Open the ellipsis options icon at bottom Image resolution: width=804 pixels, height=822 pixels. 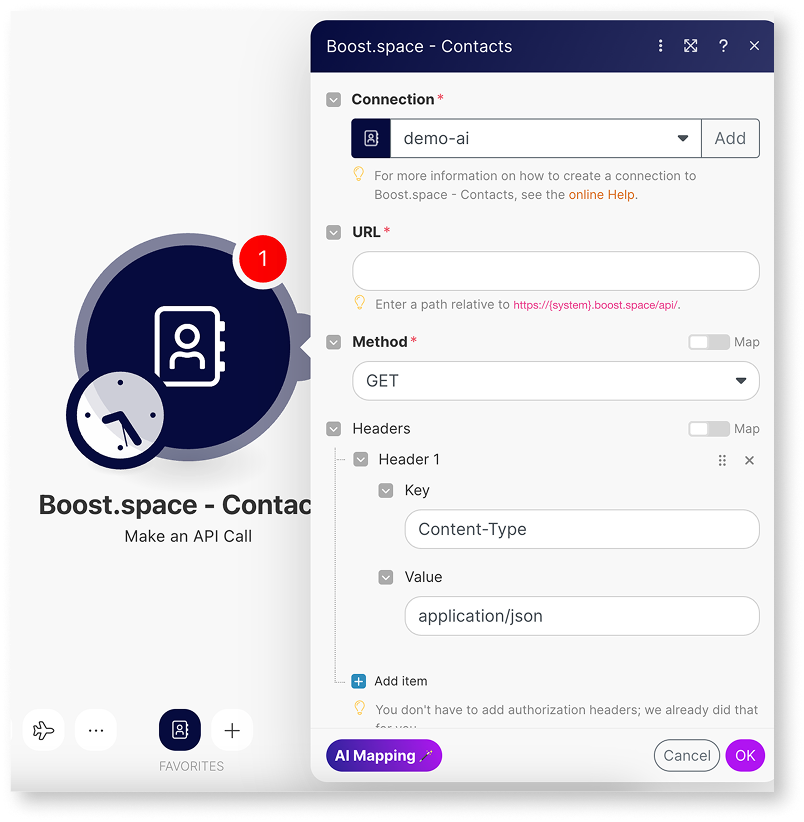point(96,730)
